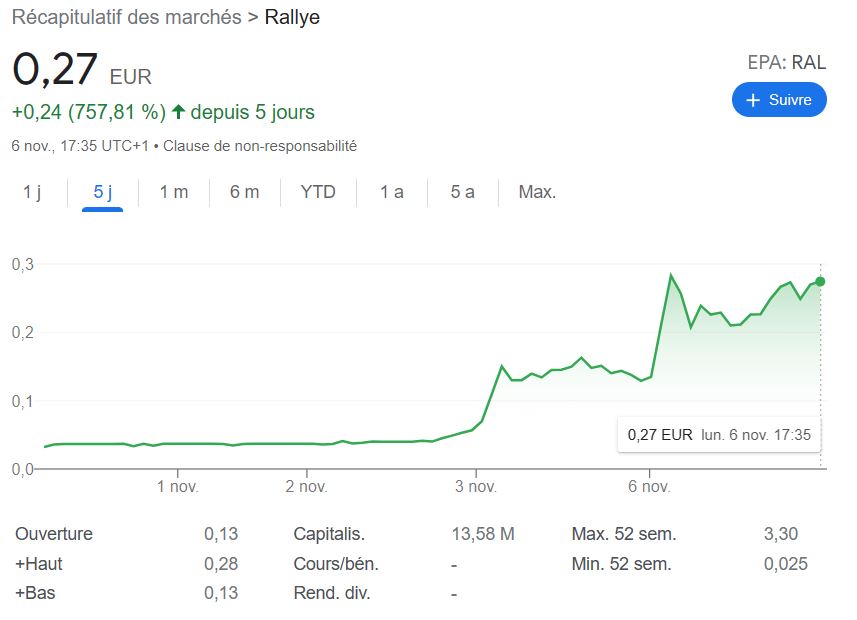857x620 pixels.
Task: Open Récapitulatif des marchés breadcrumb link
Action: tap(126, 17)
